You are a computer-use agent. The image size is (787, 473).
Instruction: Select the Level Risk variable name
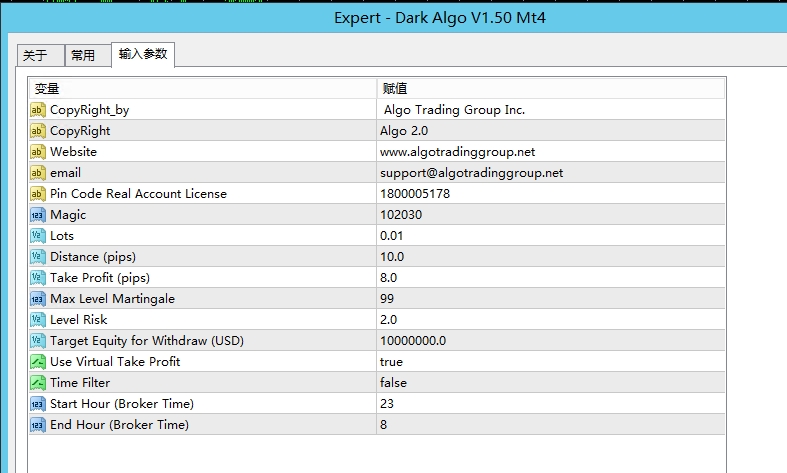[78, 320]
